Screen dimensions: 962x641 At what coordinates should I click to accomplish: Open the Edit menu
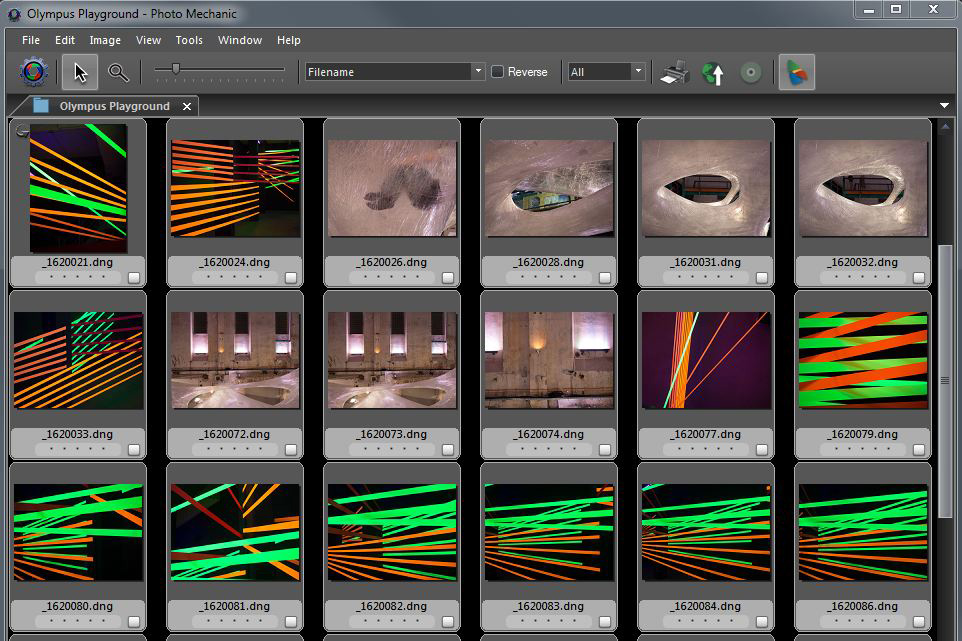pyautogui.click(x=65, y=40)
